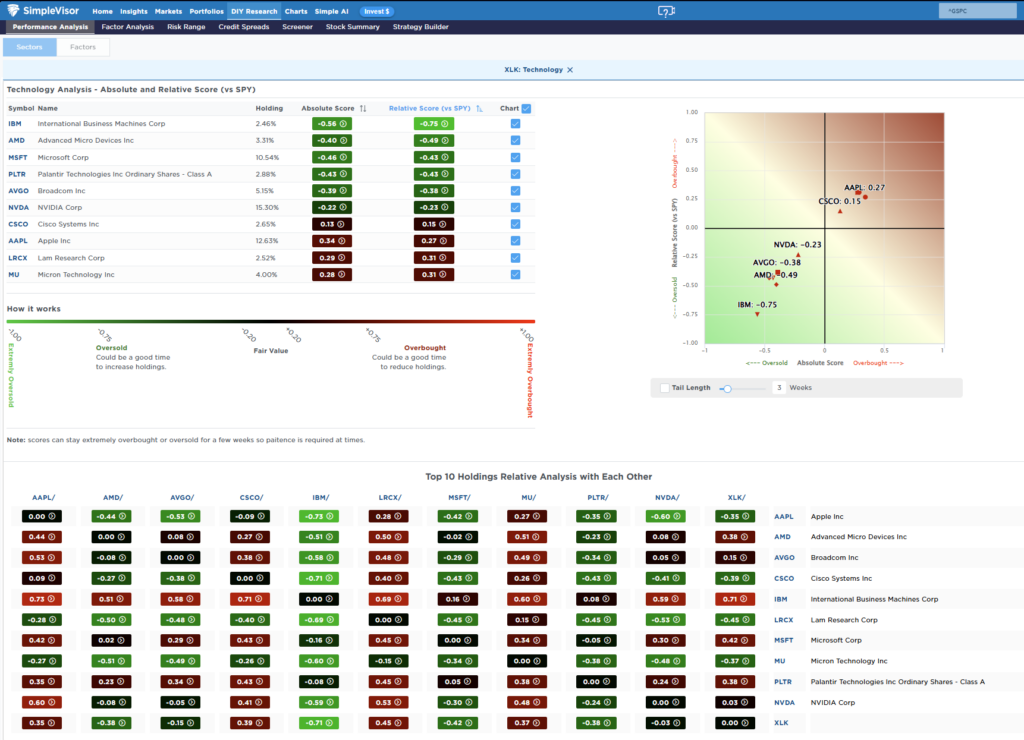Expand the XLK score in the bottom-right matrix row
Viewport: 1024px width, 740px height.
(735, 722)
